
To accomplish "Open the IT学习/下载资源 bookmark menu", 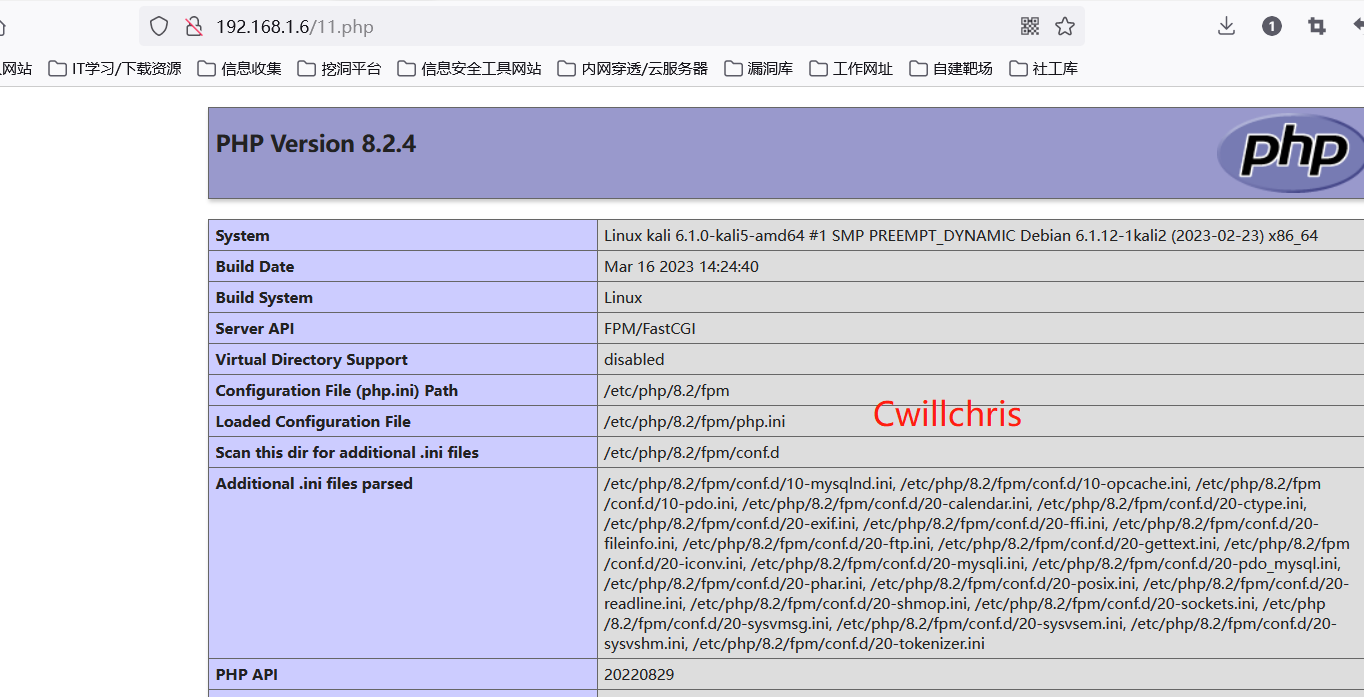I will [x=114, y=68].
